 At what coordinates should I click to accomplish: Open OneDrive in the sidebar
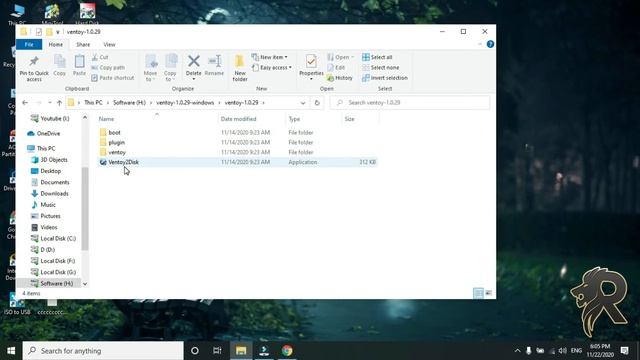click(x=44, y=133)
